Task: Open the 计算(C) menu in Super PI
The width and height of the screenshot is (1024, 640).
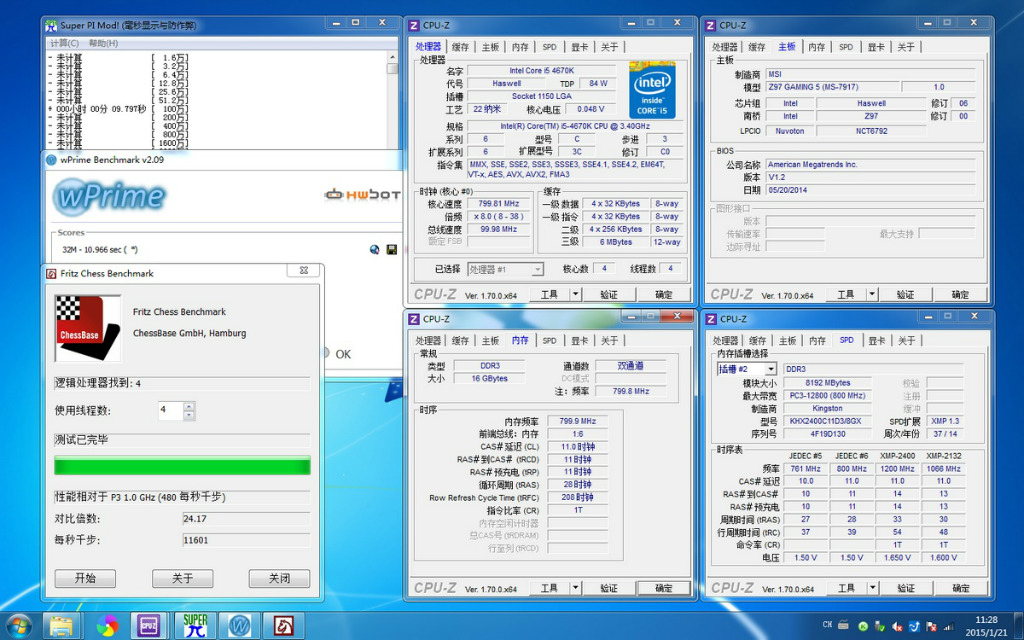Action: pos(65,43)
